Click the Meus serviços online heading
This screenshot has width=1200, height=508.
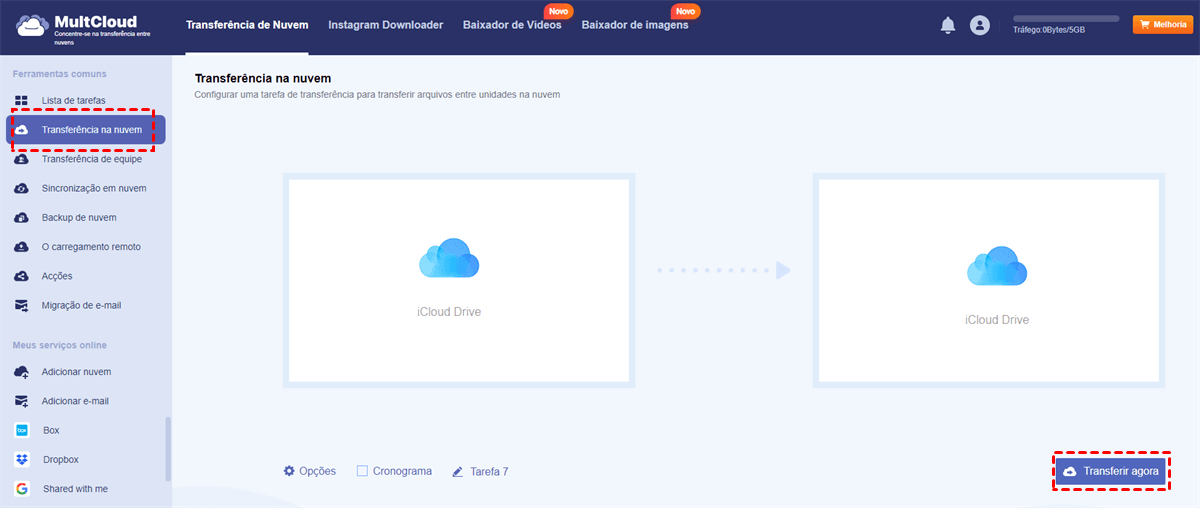tap(59, 345)
